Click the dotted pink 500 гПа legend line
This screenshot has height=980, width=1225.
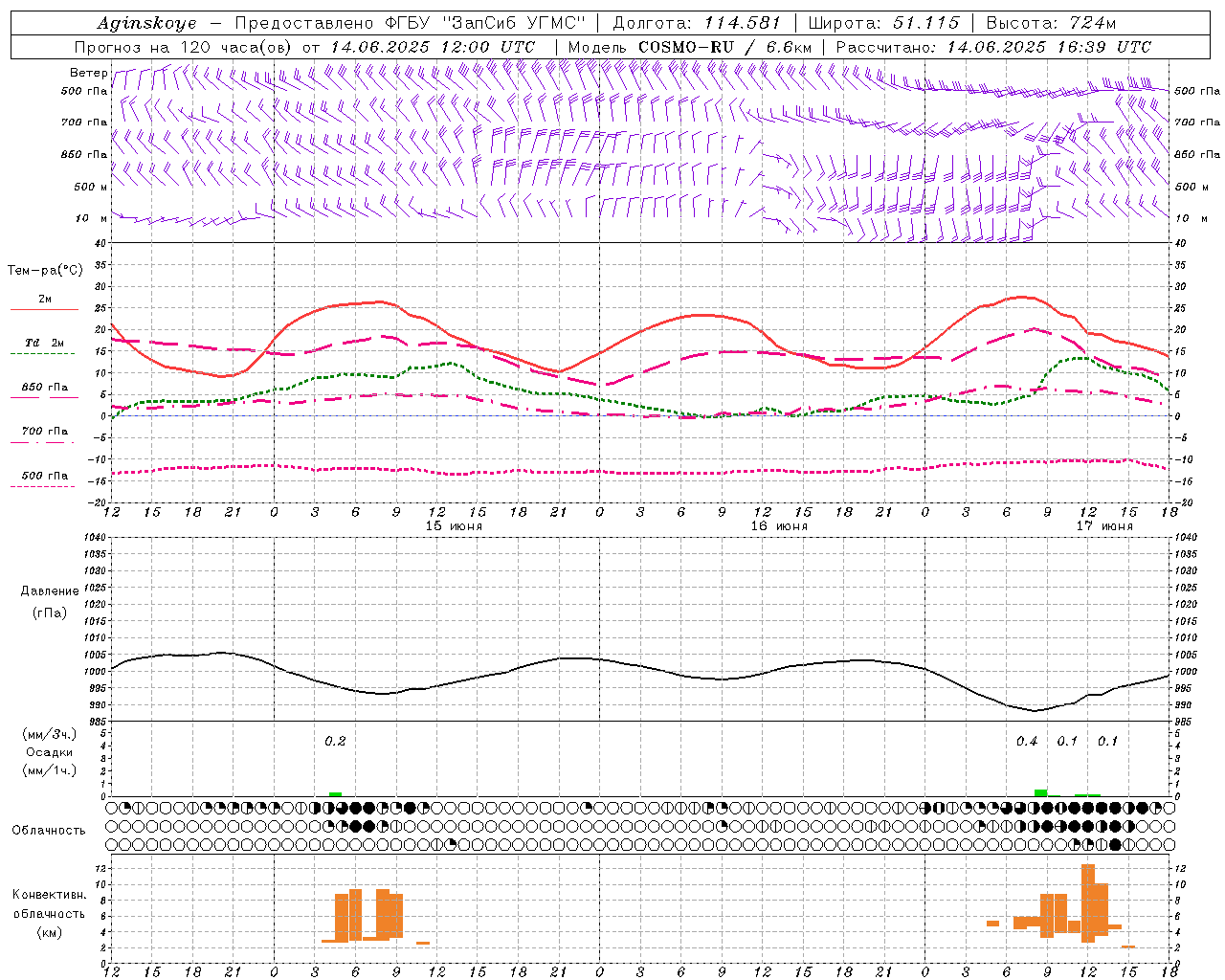click(x=42, y=486)
